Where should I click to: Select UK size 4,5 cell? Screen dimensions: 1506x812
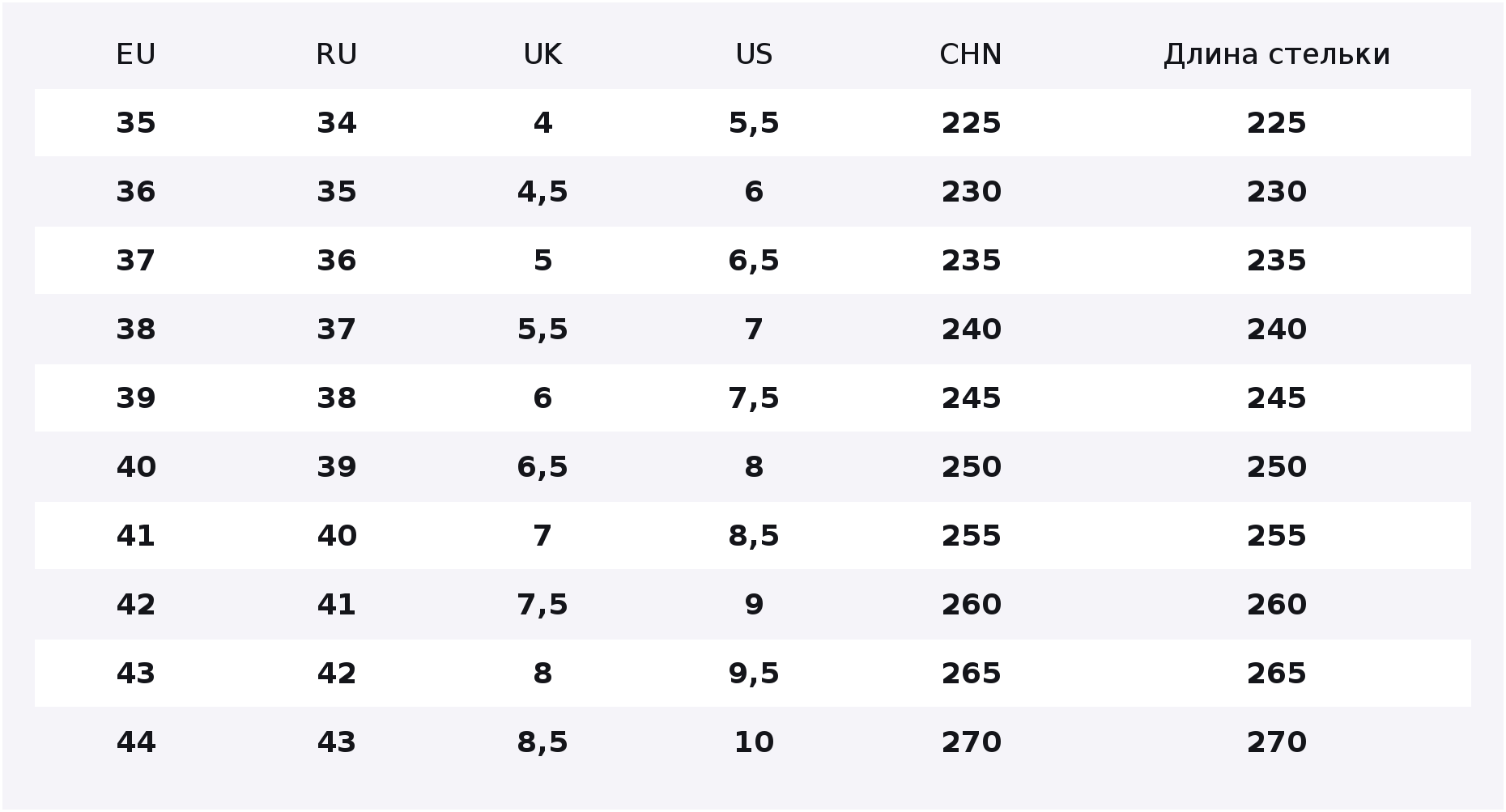[542, 192]
